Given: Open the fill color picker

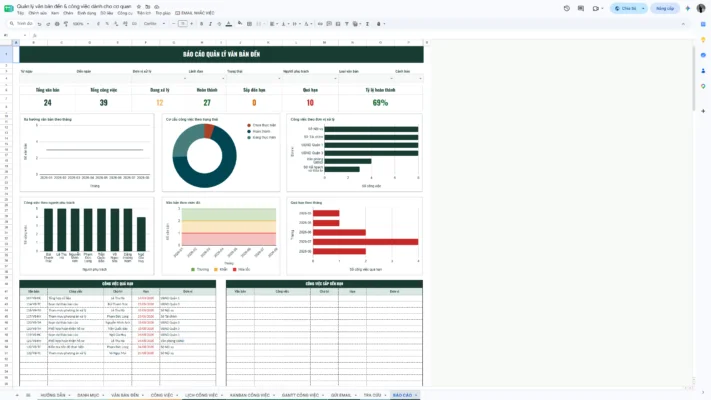Looking at the screenshot, I should click(x=240, y=24).
